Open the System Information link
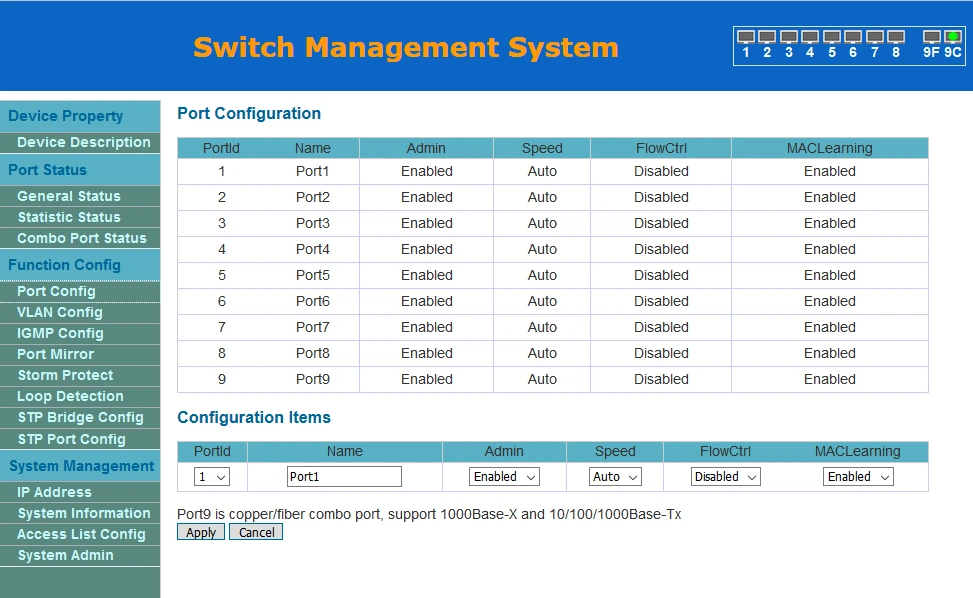 click(x=83, y=513)
